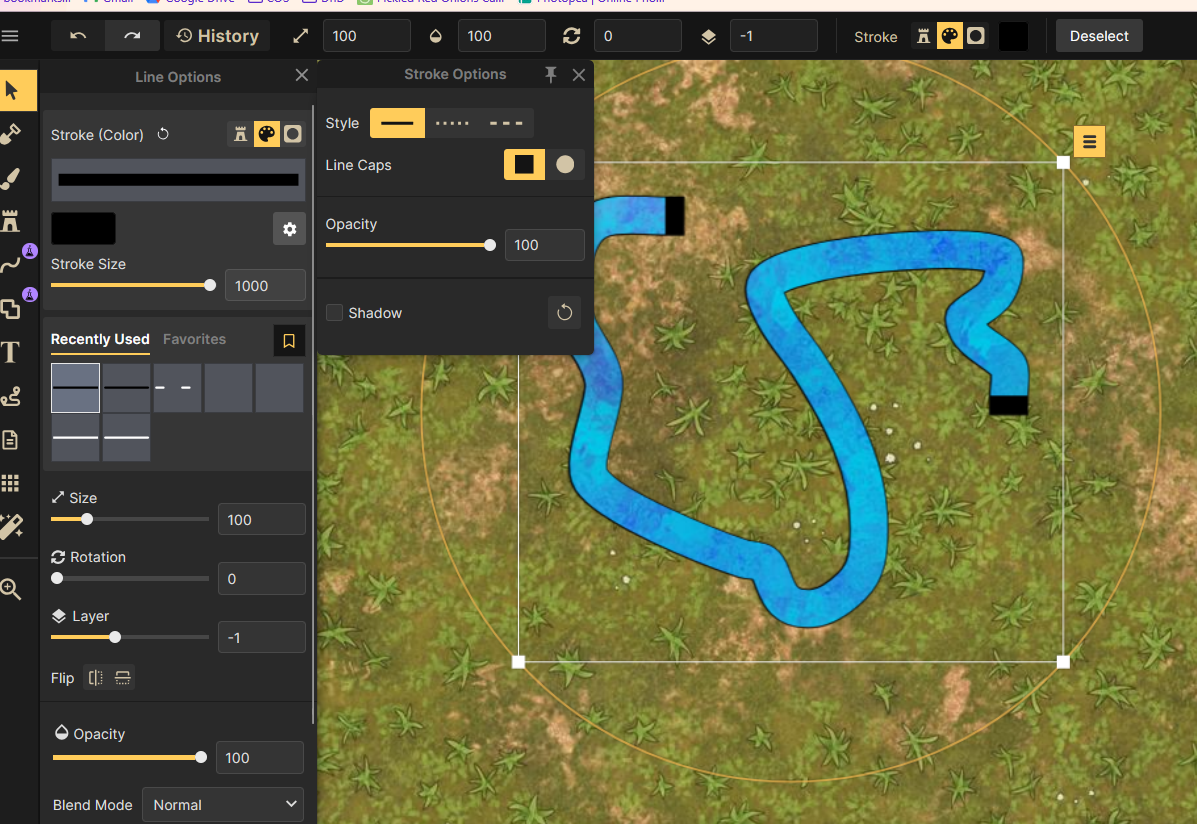Select the magic wand tool
This screenshot has width=1197, height=824.
click(11, 526)
